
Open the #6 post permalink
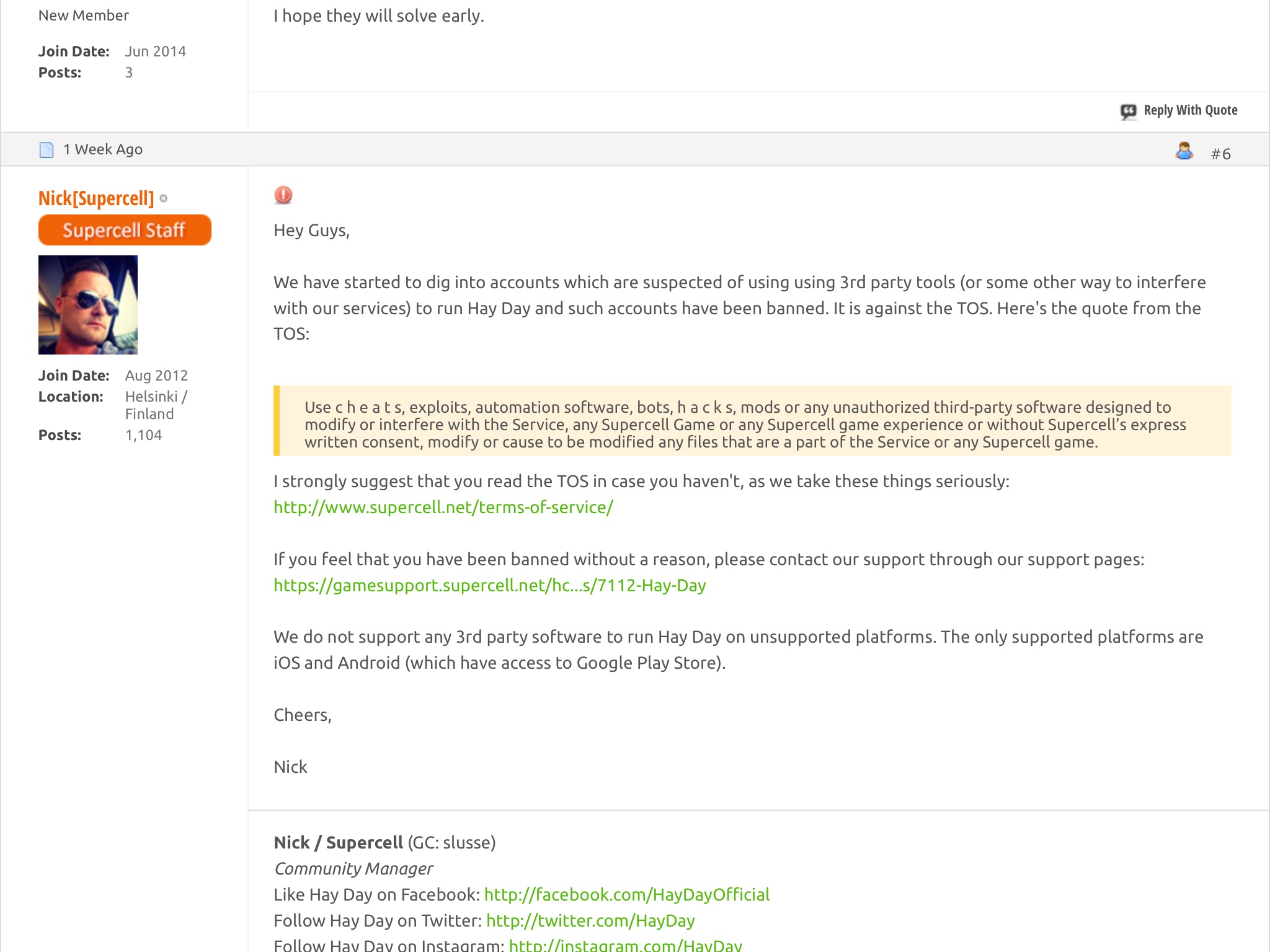click(1220, 154)
